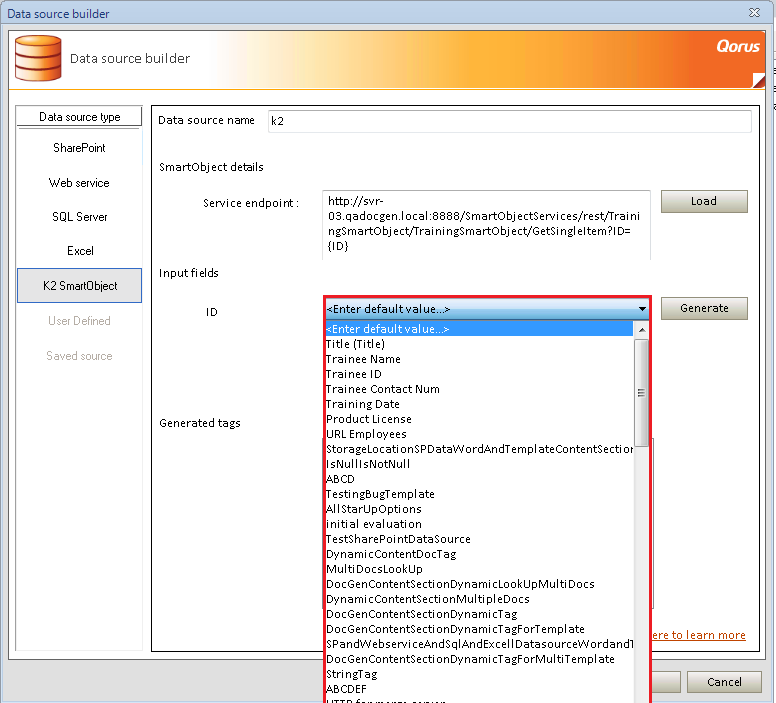Choose 'AllStarUpOptions' from the list

point(479,509)
